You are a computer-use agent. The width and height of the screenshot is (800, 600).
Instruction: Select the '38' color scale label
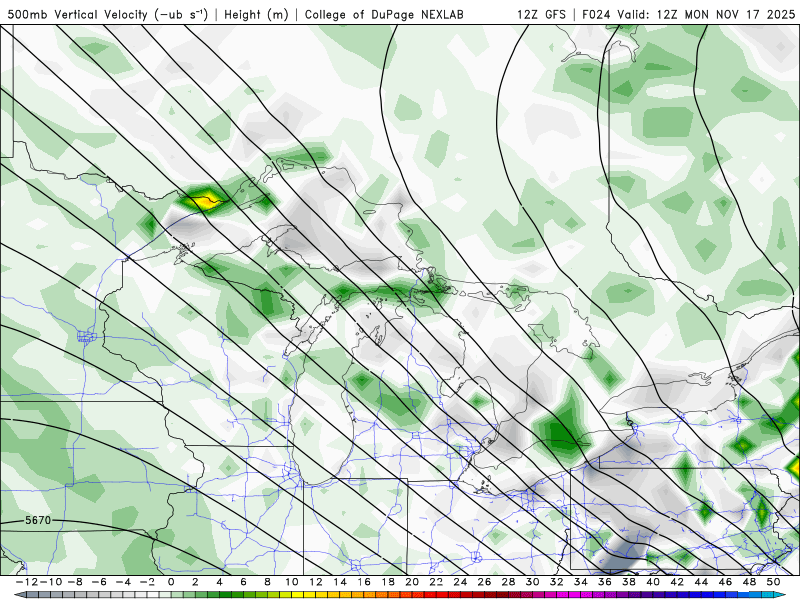pos(629,582)
